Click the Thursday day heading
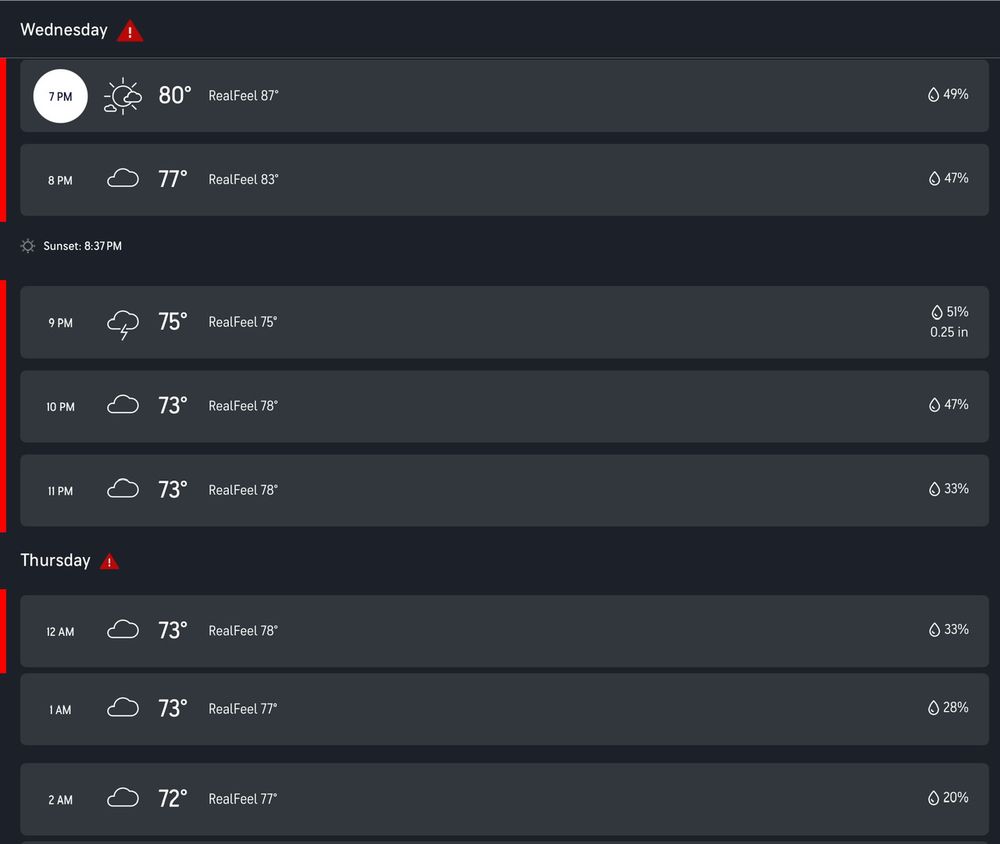This screenshot has height=844, width=1000. (55, 560)
